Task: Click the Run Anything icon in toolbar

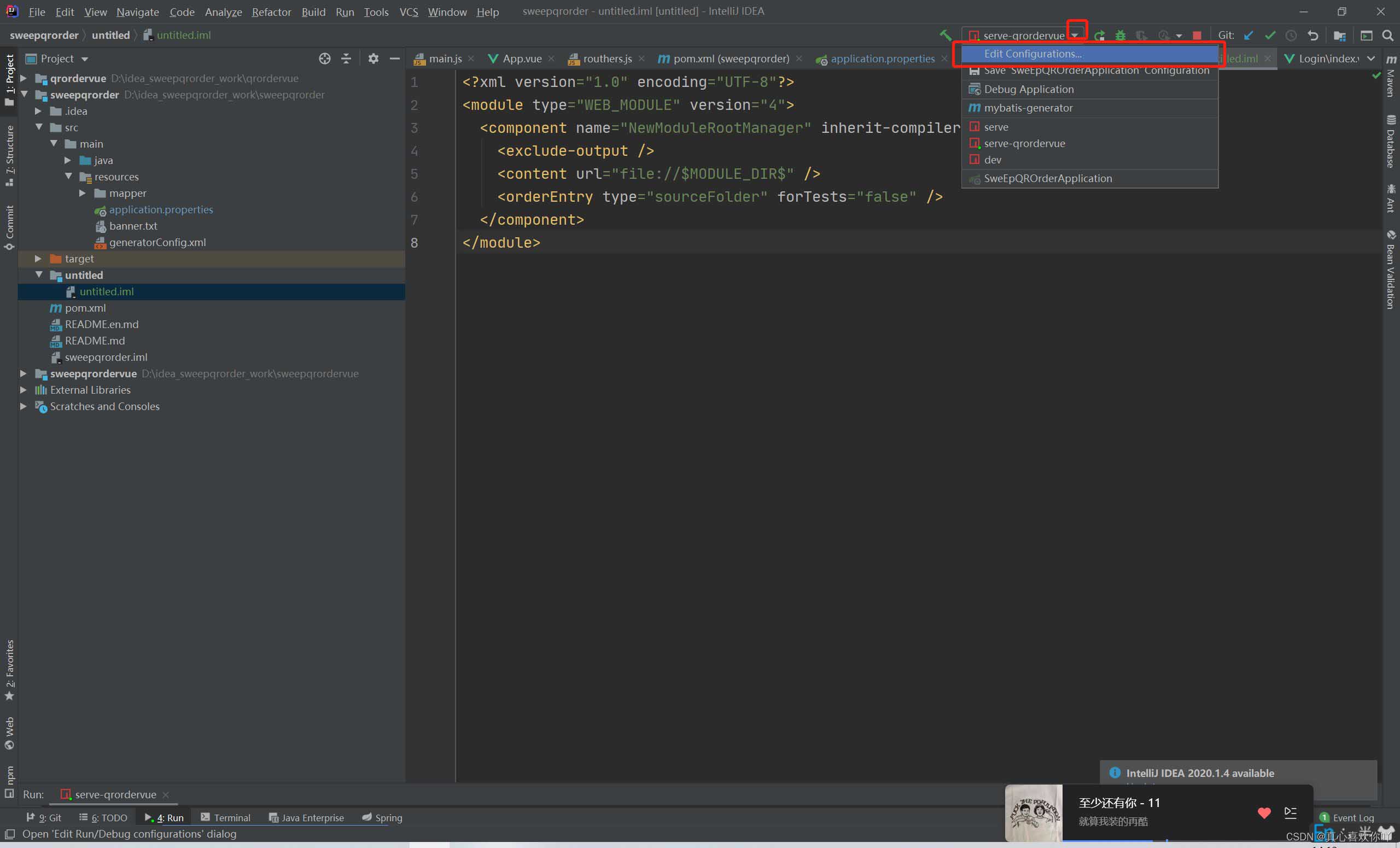Action: coord(1367,35)
